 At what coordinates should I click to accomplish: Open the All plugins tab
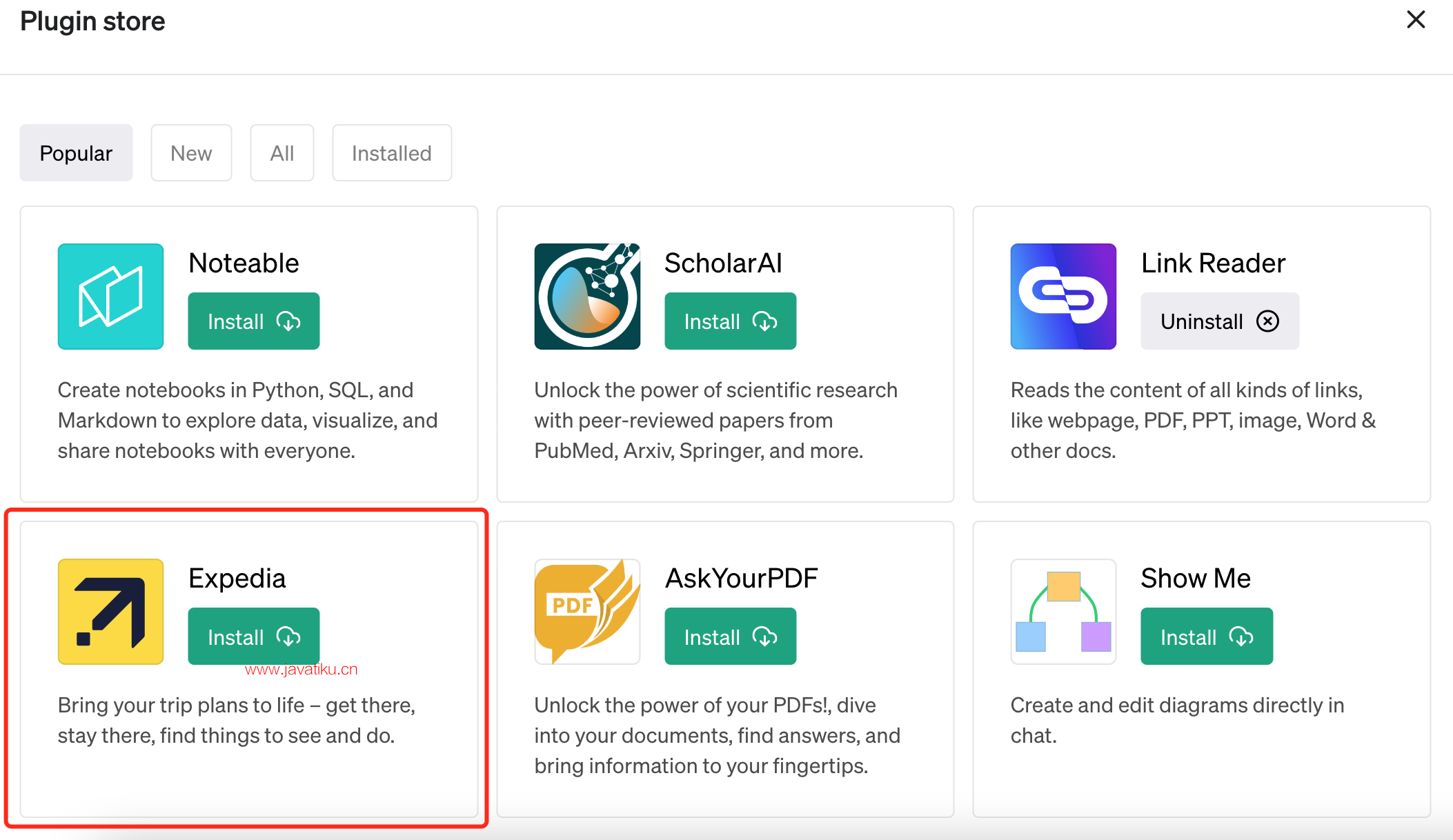click(x=282, y=153)
